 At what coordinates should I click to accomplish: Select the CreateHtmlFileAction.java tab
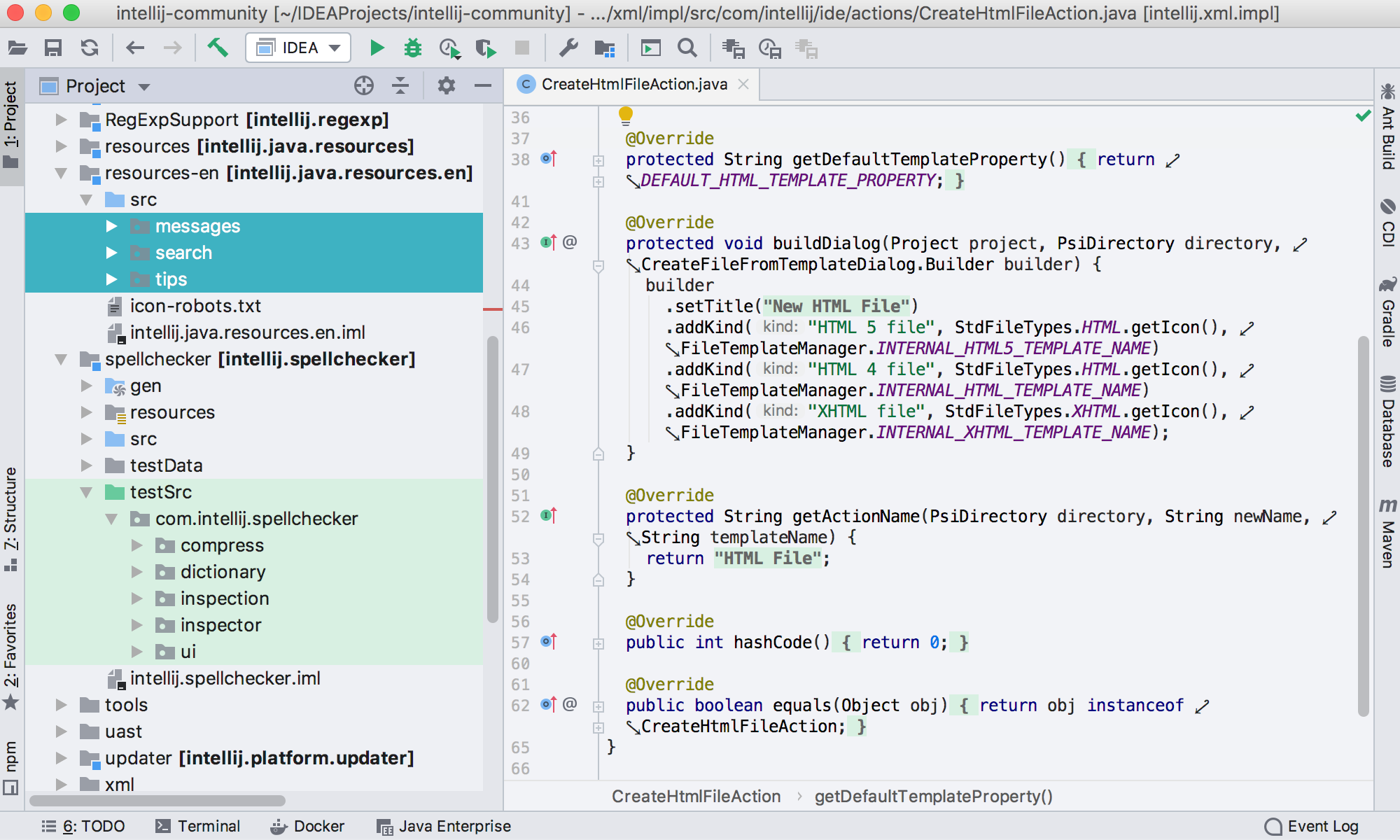(x=630, y=85)
